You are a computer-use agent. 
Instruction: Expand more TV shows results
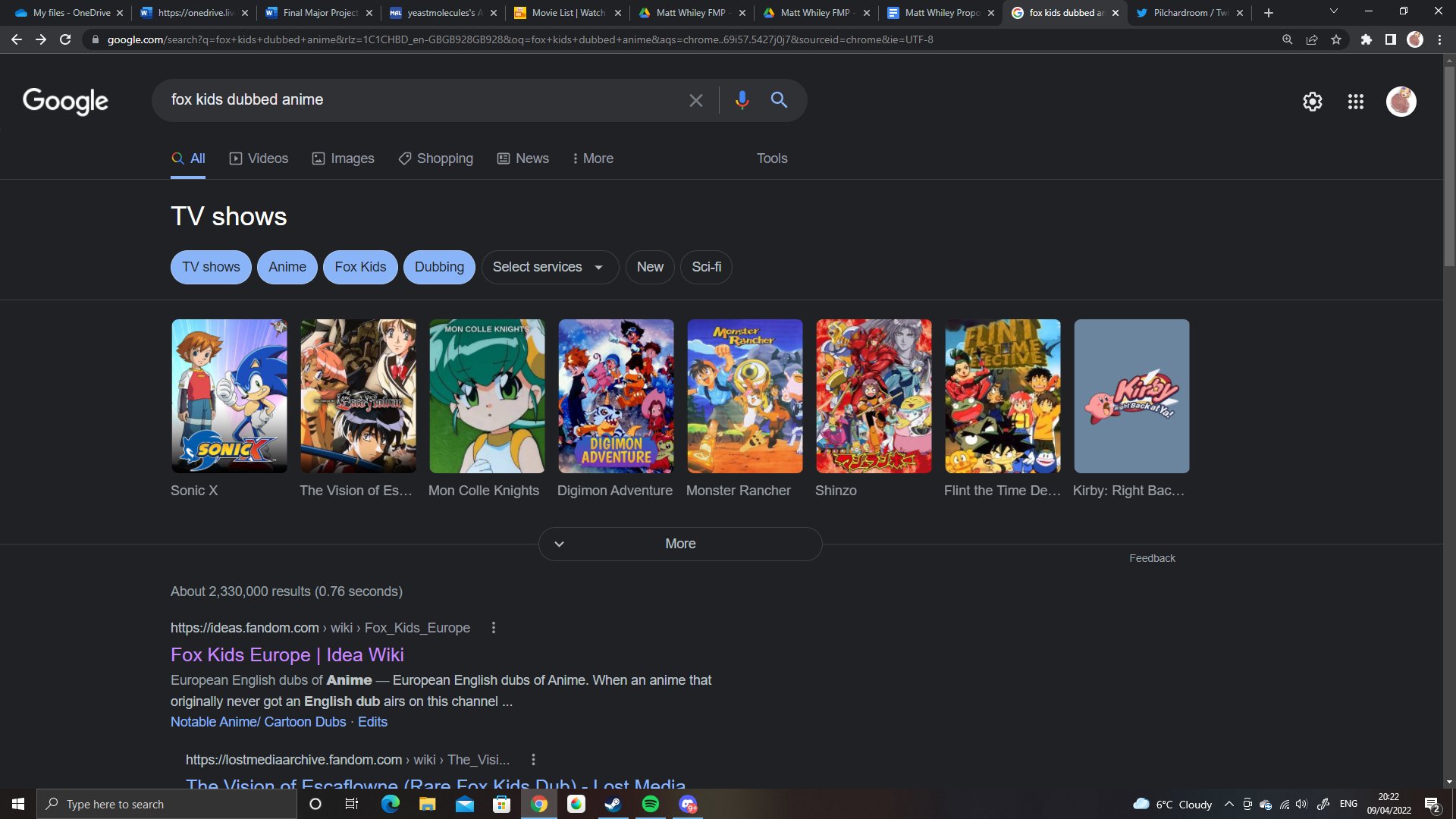pos(679,544)
